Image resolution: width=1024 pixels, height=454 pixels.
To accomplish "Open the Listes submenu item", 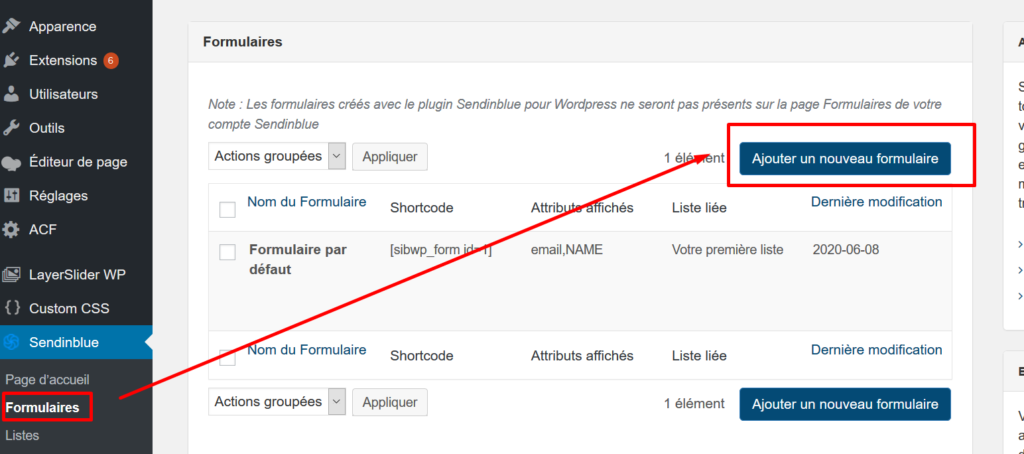I will click(x=22, y=435).
